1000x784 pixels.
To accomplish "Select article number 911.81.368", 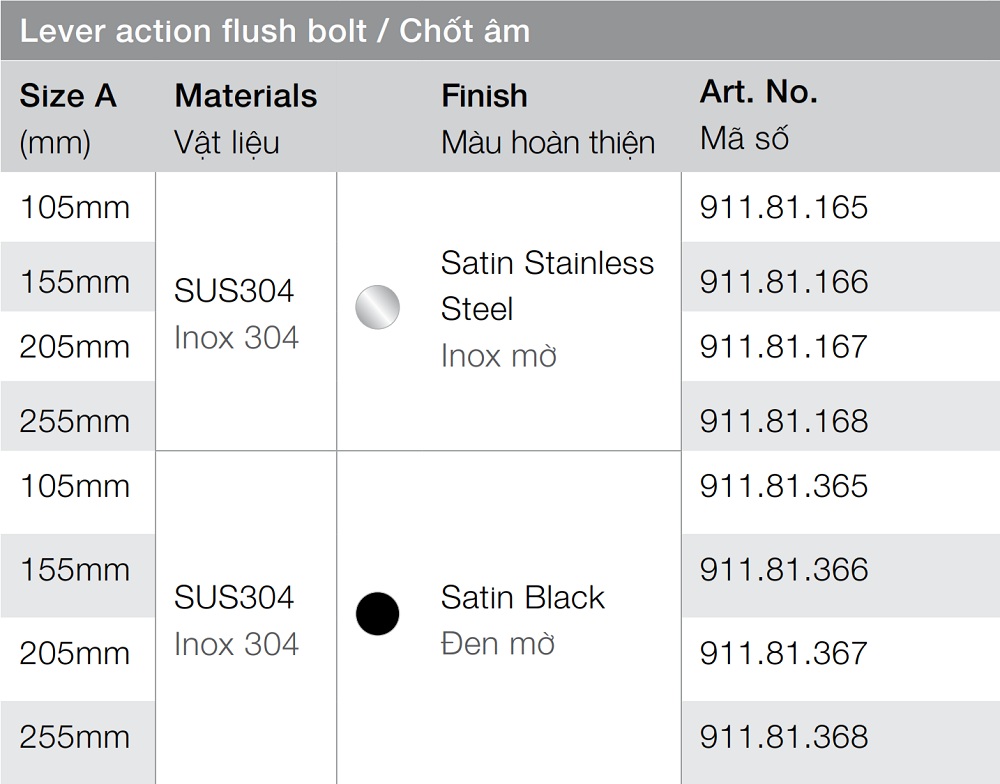I will click(x=783, y=737).
